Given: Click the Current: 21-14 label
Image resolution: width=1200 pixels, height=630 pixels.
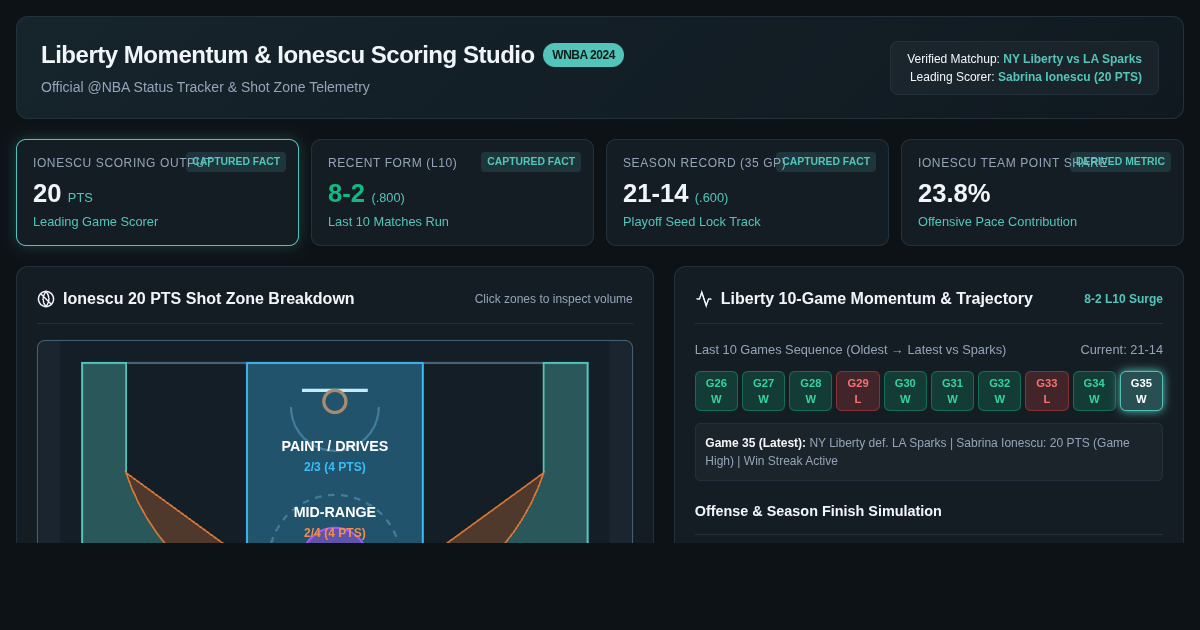Looking at the screenshot, I should [x=1121, y=350].
